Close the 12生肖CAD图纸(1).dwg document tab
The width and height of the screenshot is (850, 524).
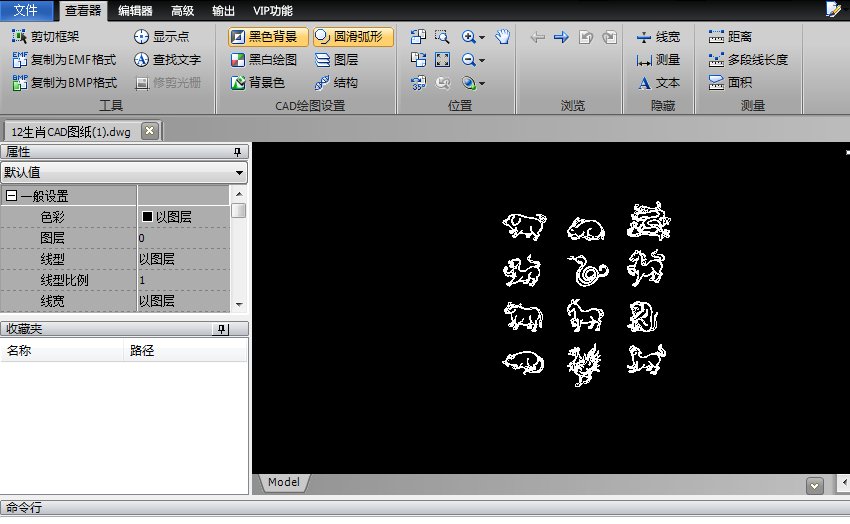click(x=149, y=131)
